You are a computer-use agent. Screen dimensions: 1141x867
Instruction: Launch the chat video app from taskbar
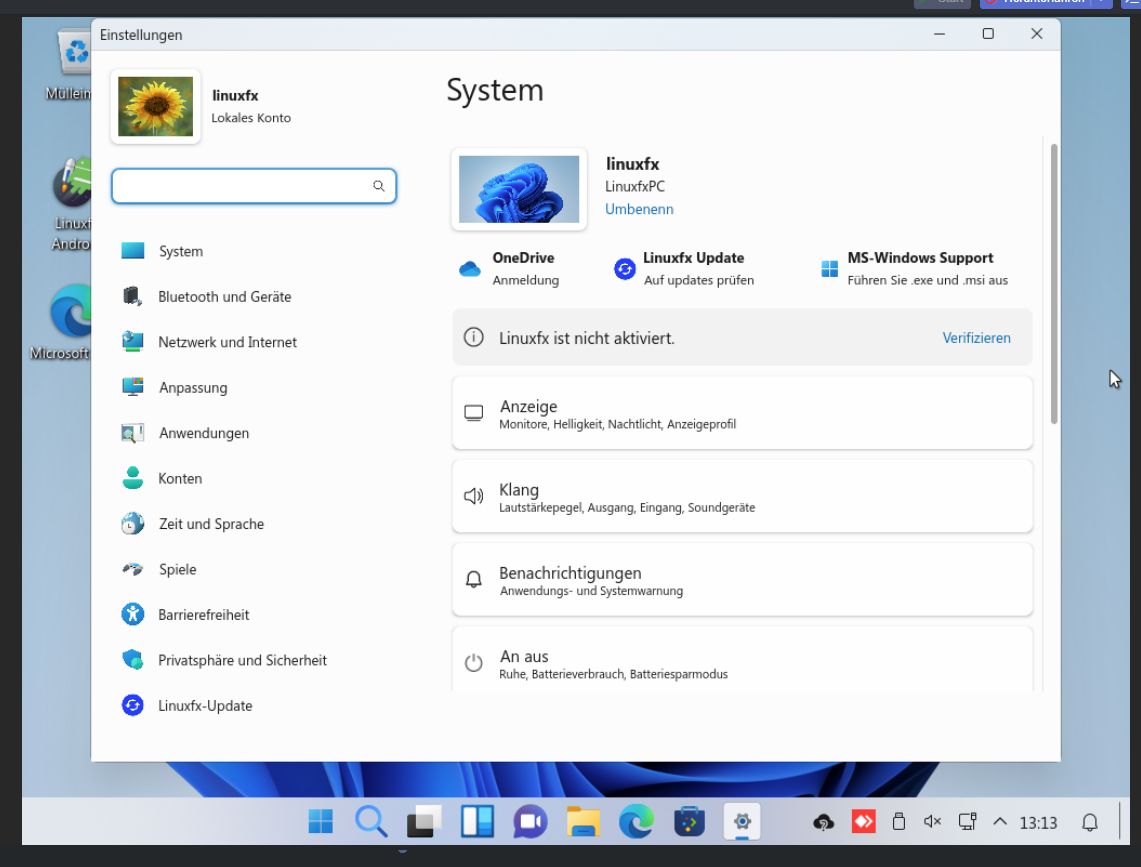[x=530, y=822]
